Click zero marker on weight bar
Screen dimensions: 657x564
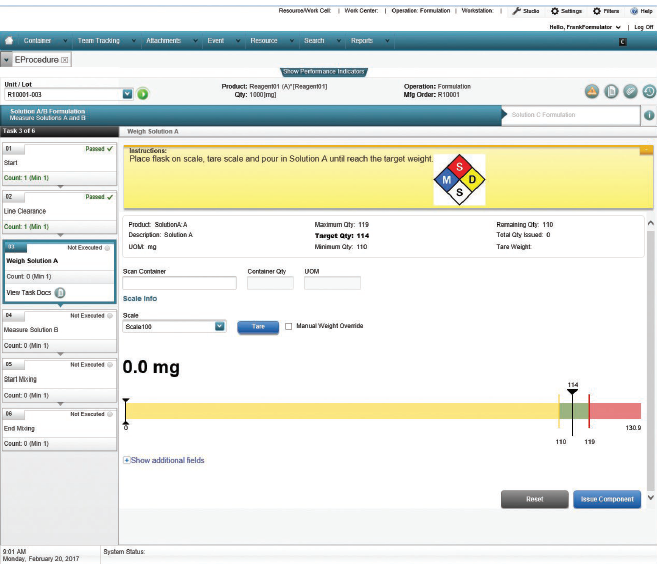[126, 412]
